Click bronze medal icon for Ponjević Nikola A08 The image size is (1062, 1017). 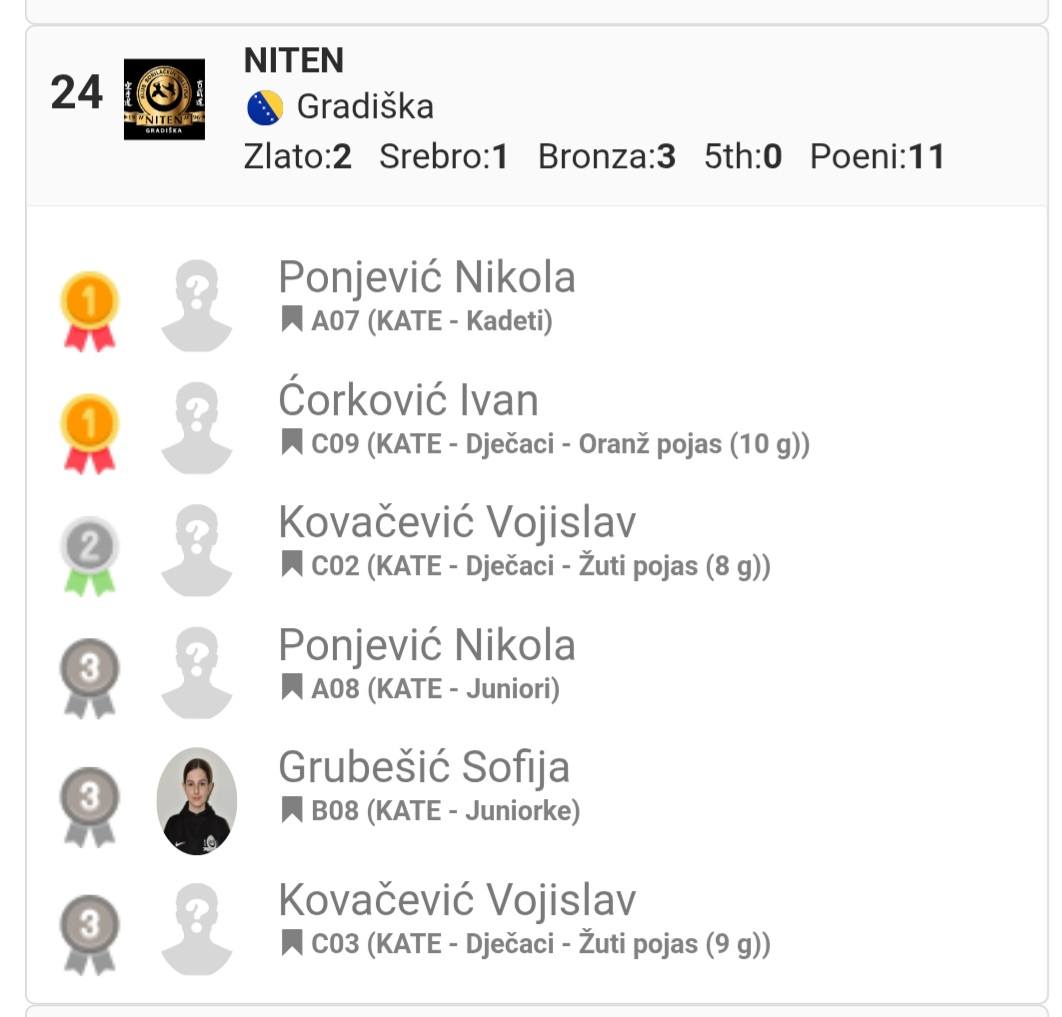pos(91,678)
